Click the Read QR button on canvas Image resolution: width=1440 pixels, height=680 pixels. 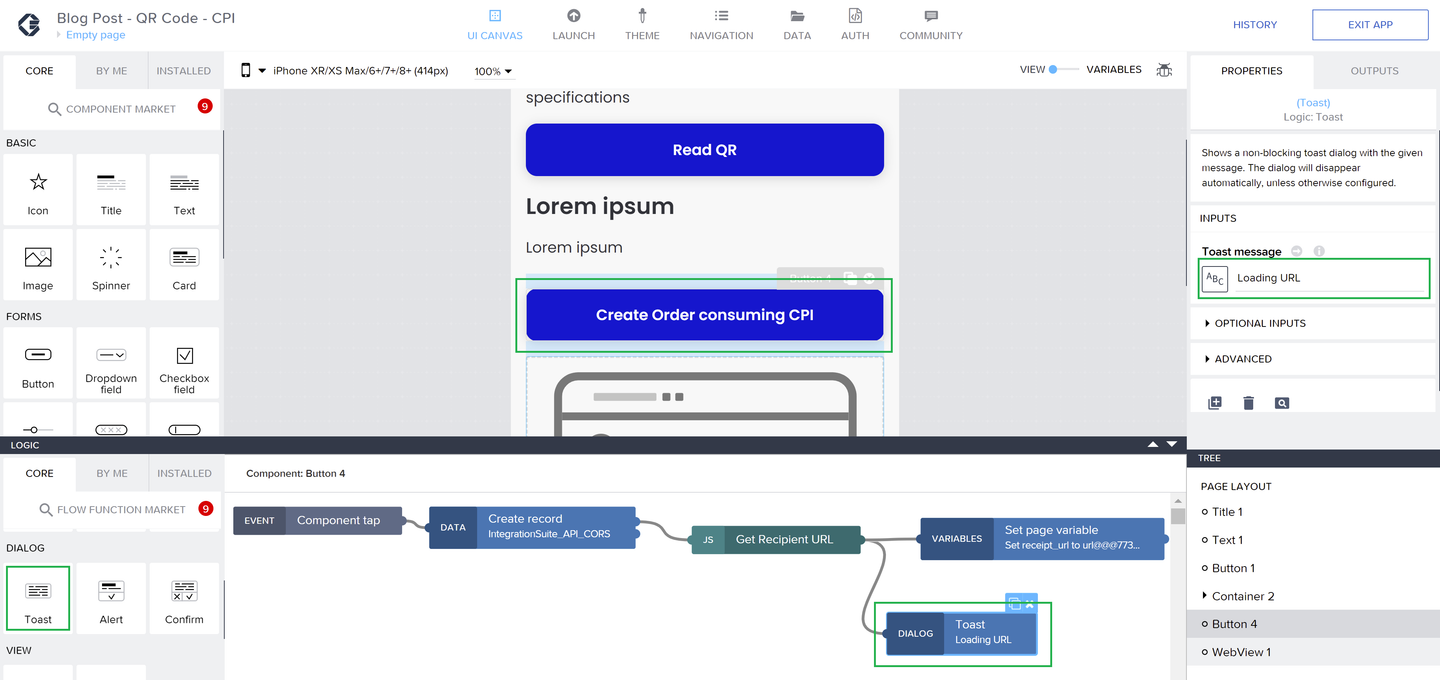tap(705, 150)
